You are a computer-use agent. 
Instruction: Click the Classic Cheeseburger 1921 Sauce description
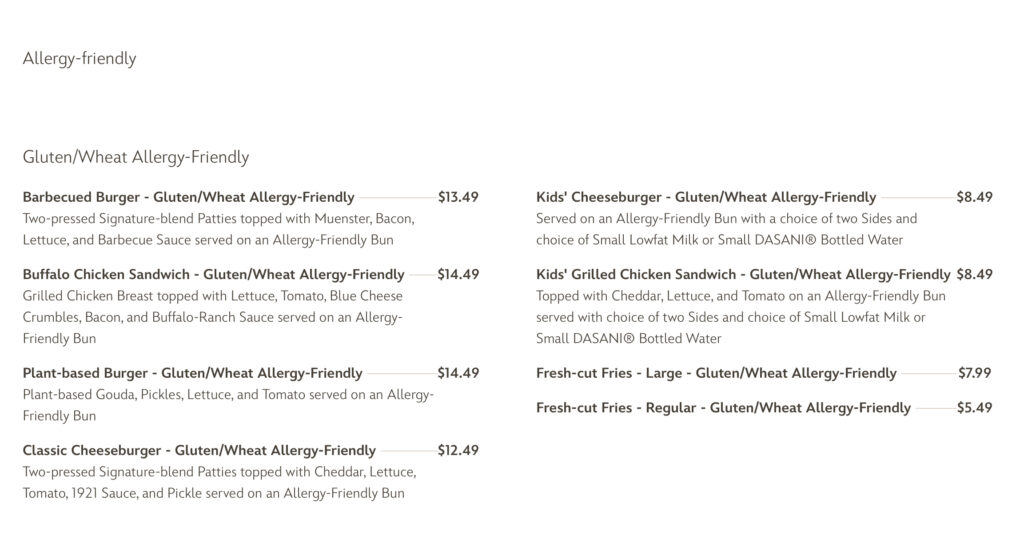(x=218, y=482)
